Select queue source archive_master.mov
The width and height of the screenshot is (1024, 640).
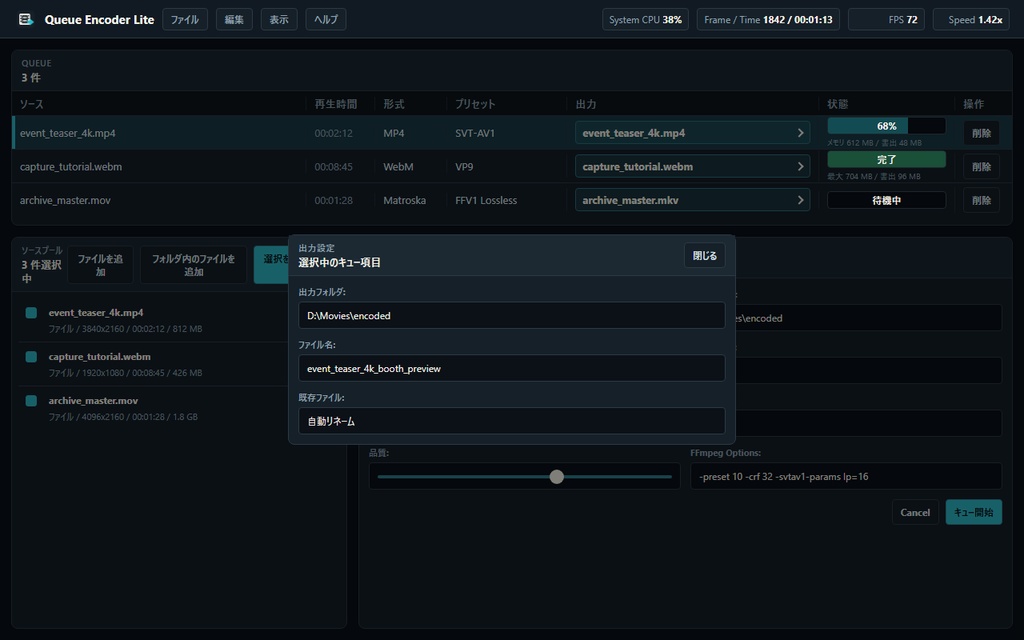coord(65,200)
